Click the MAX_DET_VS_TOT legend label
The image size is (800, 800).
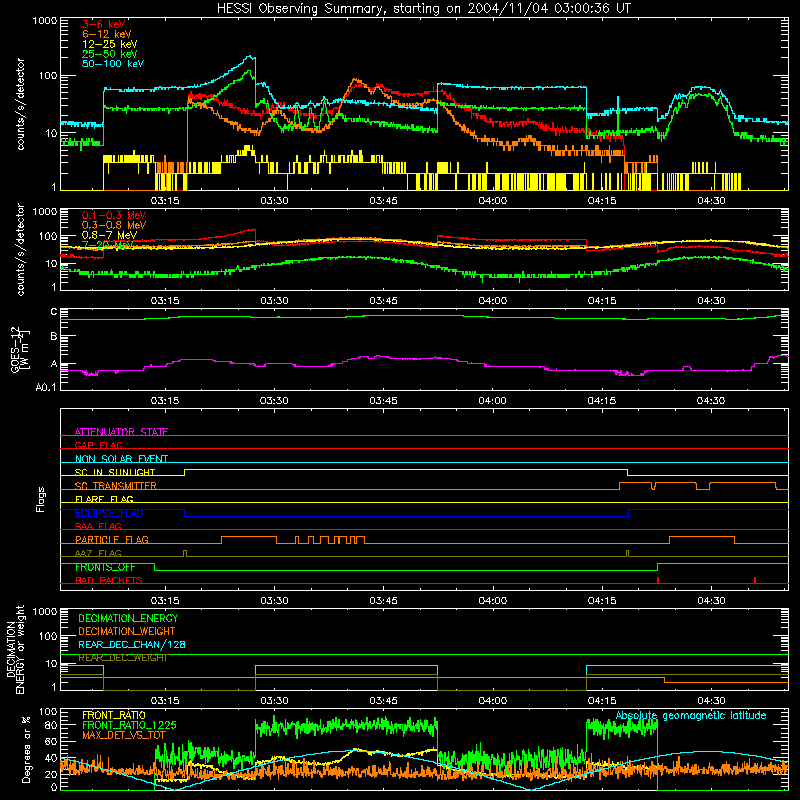[124, 735]
